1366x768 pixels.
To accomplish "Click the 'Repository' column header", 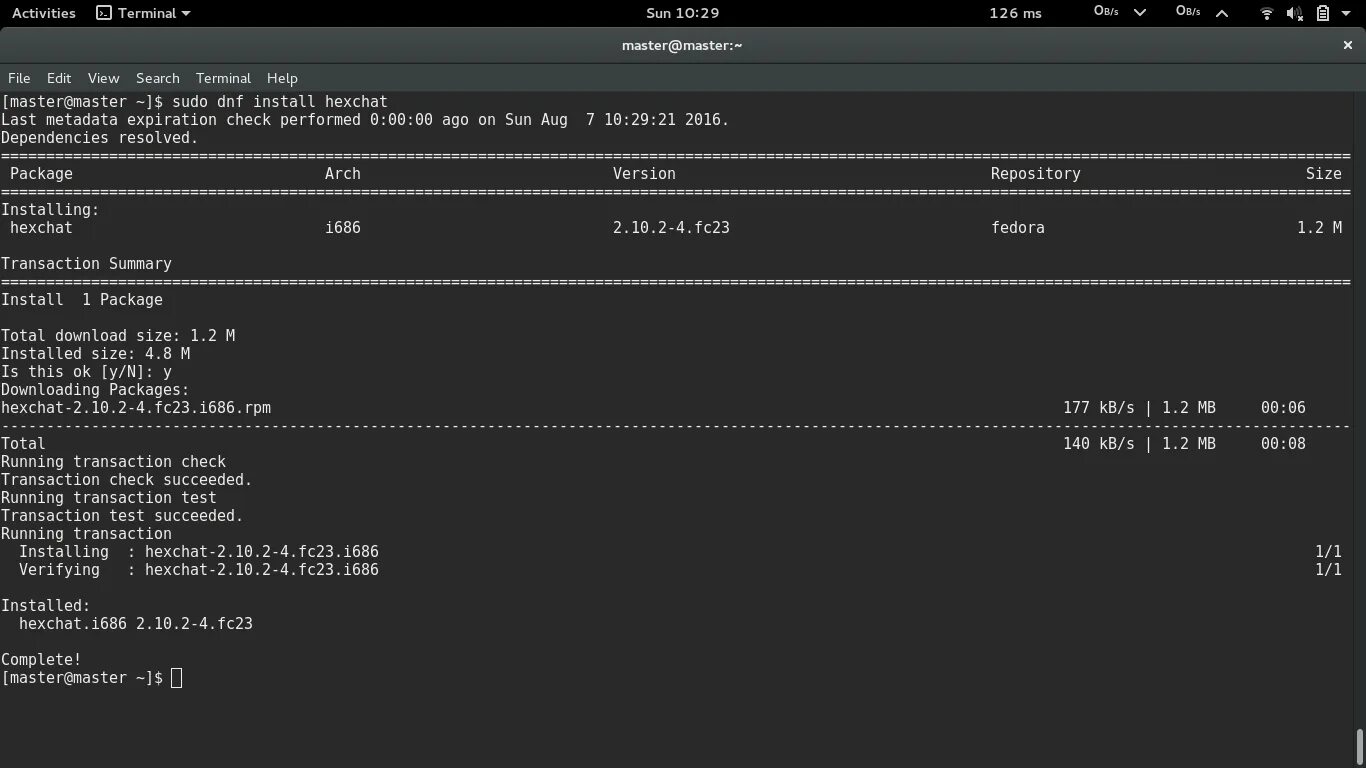I will [x=1035, y=174].
